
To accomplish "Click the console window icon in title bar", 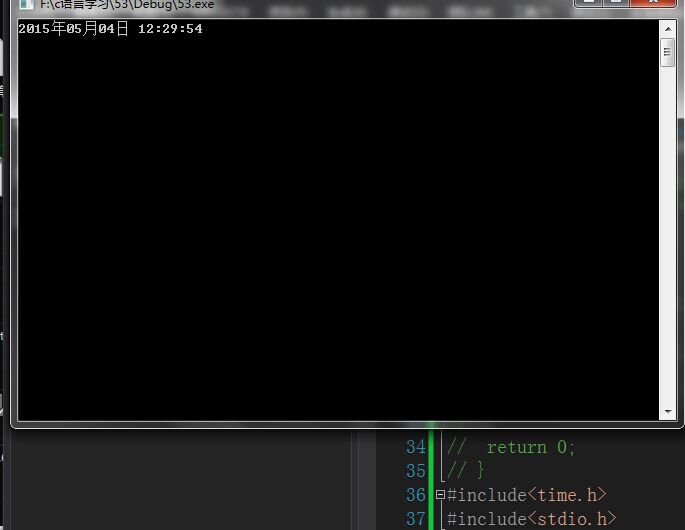I will point(27,4).
